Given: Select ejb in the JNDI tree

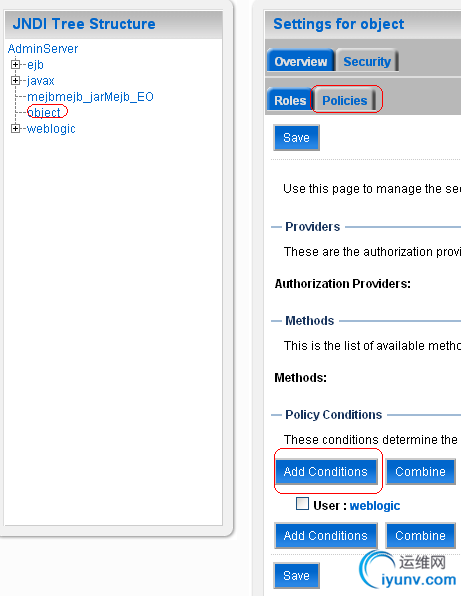Looking at the screenshot, I should coord(35,65).
